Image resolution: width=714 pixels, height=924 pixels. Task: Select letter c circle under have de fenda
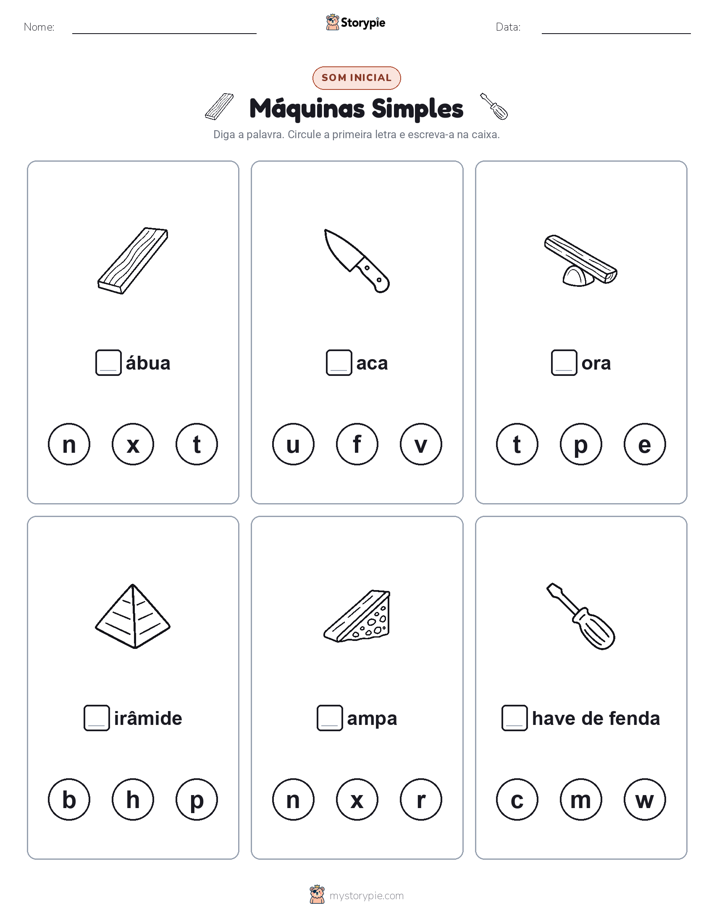[x=517, y=800]
